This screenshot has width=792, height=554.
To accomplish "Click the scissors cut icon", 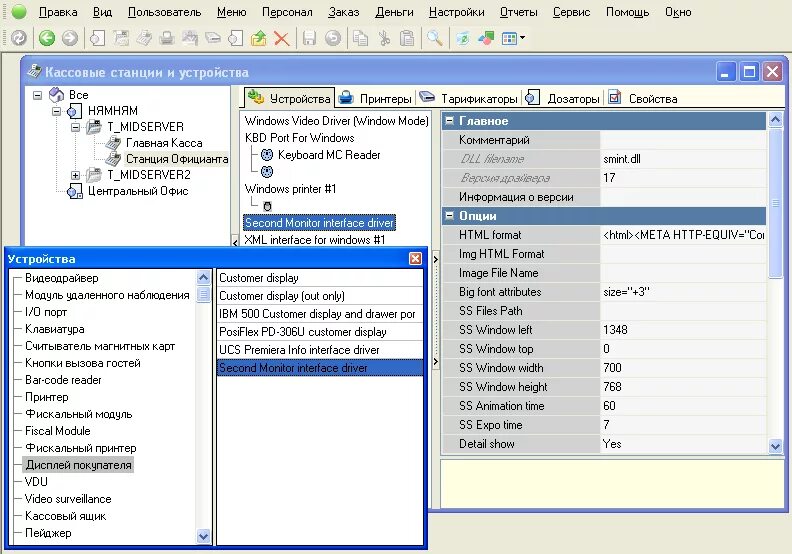I will point(385,38).
